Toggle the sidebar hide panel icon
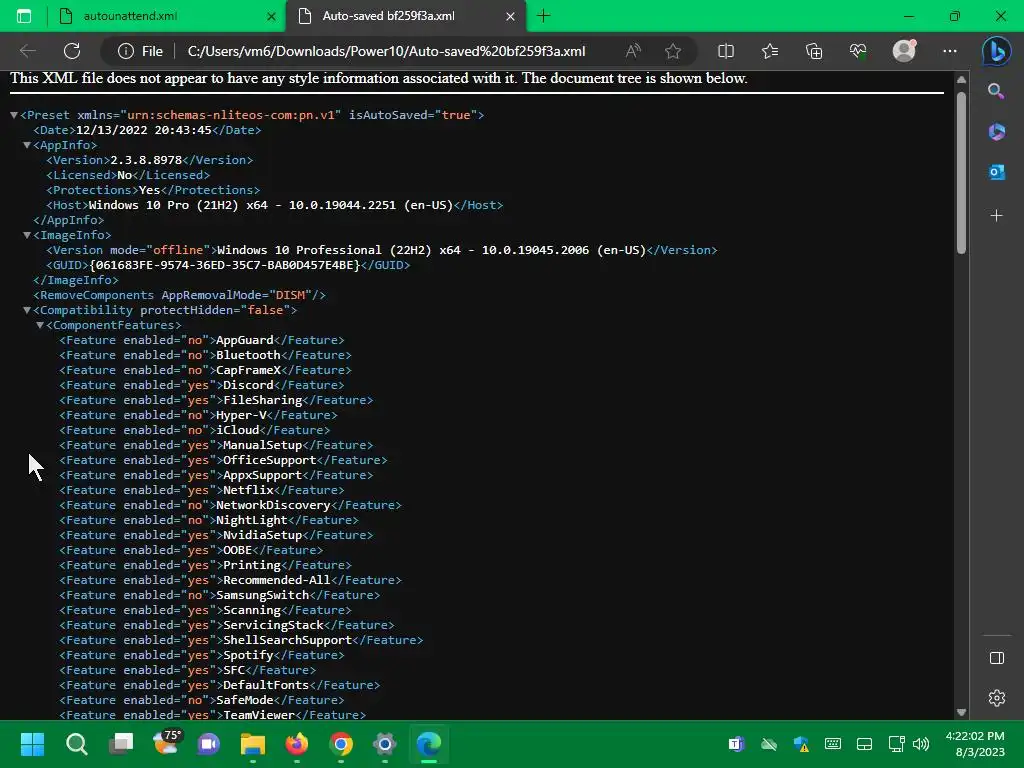This screenshot has height=768, width=1024. 997,658
